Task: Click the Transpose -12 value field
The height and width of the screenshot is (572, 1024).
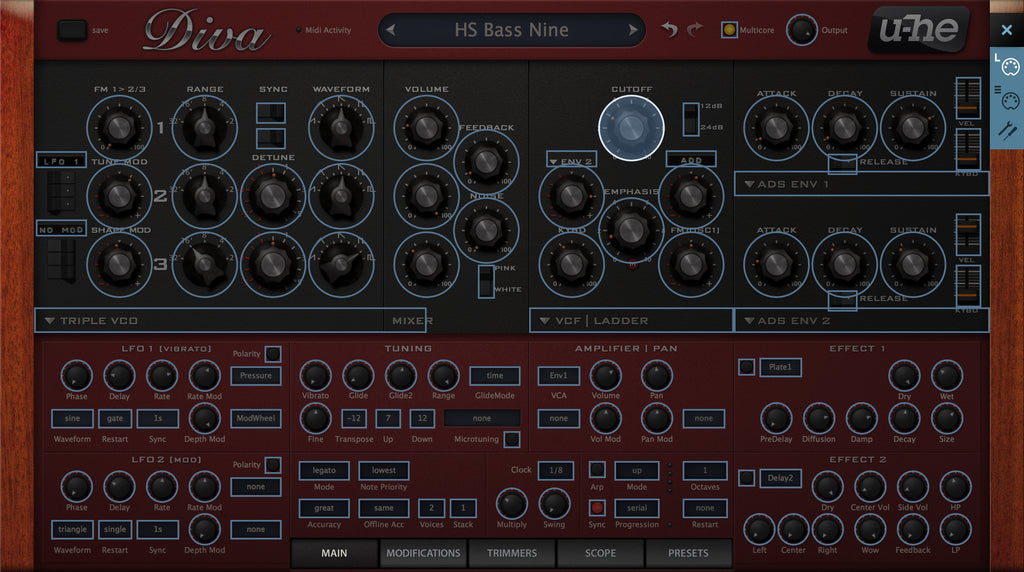Action: point(354,419)
